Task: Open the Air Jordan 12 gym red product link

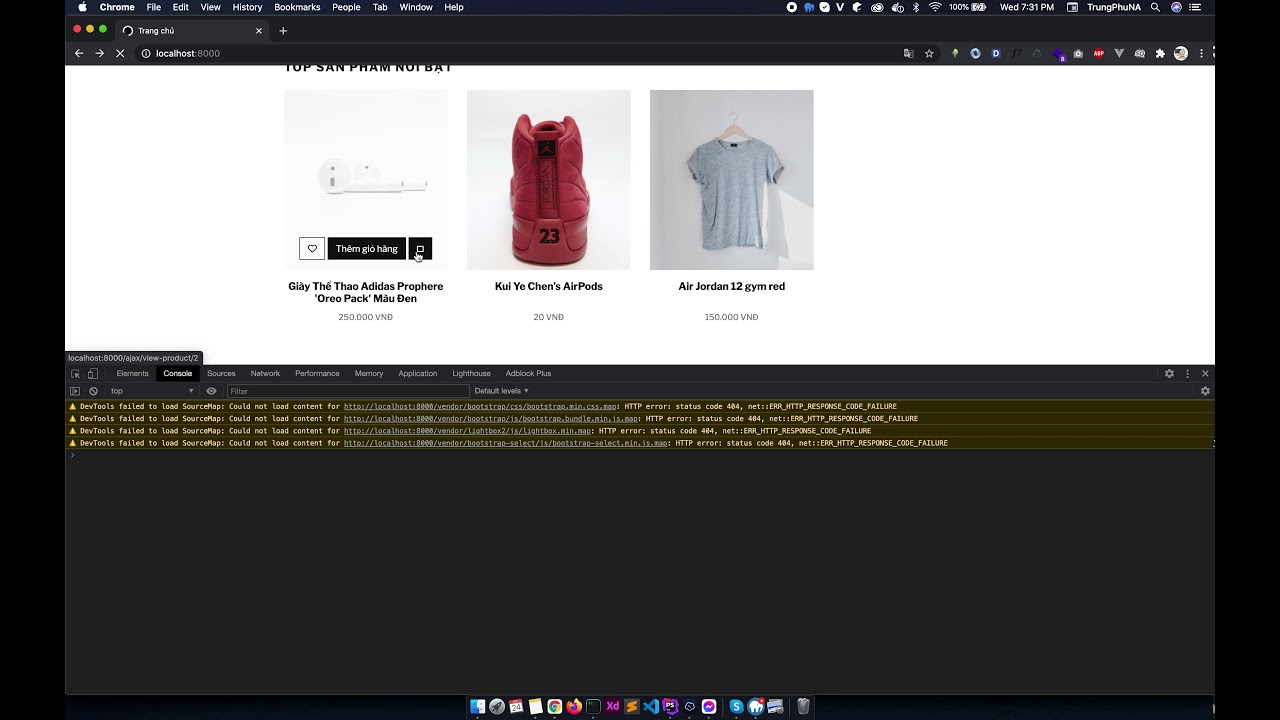Action: tap(732, 286)
